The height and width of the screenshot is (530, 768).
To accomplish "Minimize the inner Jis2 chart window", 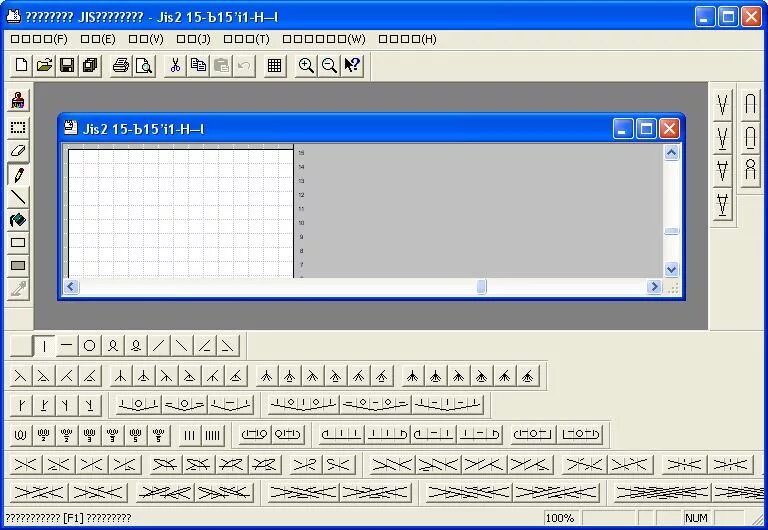I will click(623, 129).
